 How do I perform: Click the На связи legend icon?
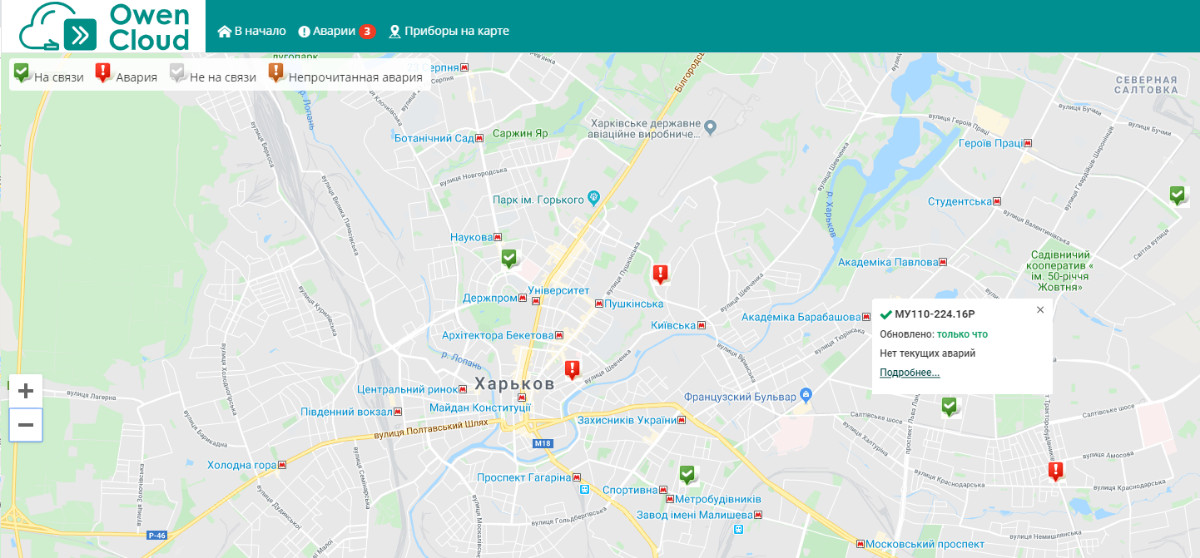click(22, 72)
